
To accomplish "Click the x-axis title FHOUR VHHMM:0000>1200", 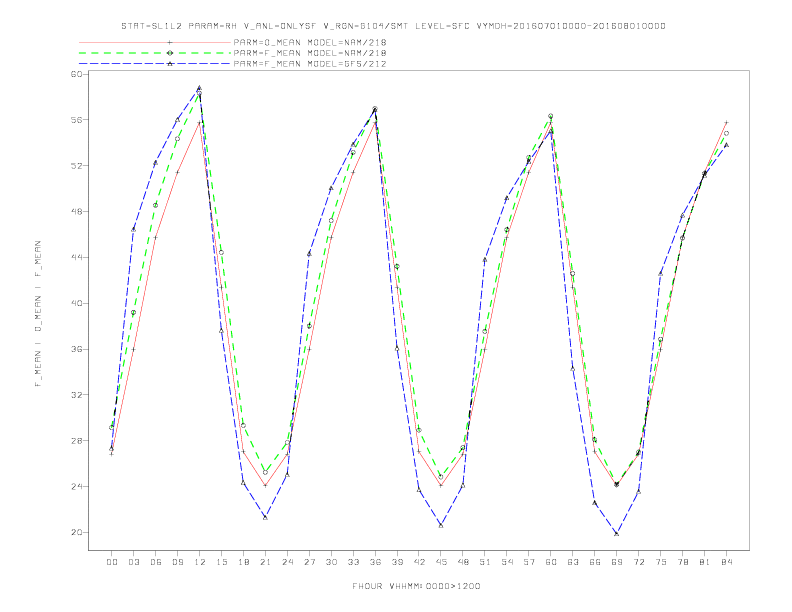I will click(x=416, y=586).
